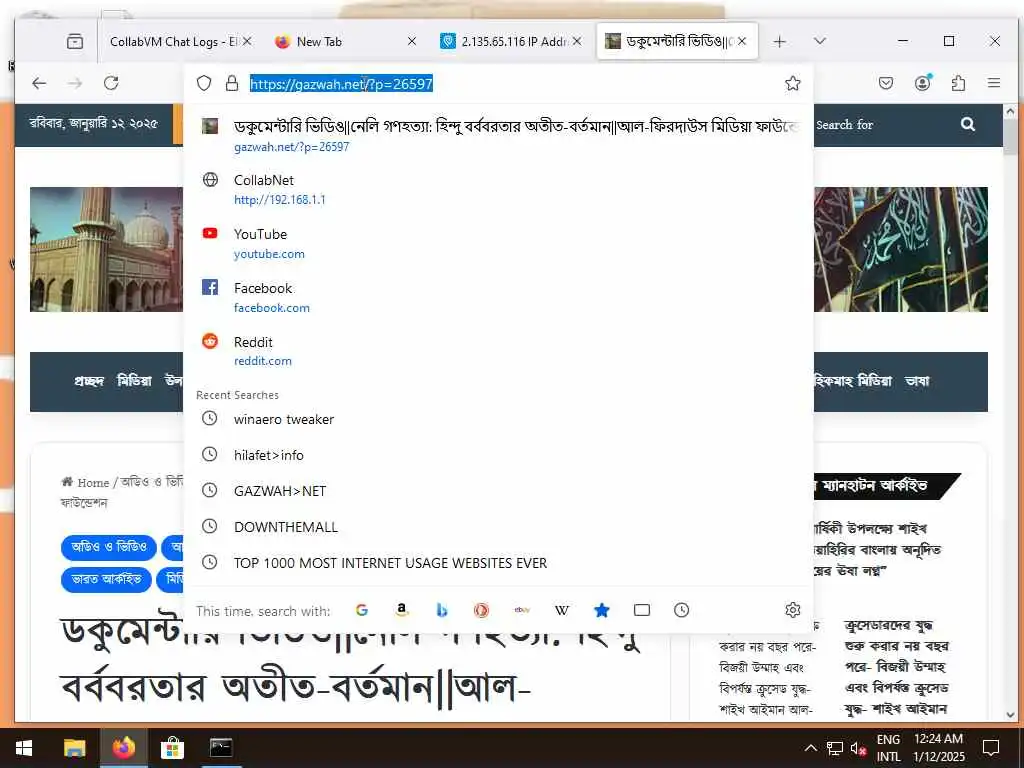
Task: Open search settings gear icon
Action: pos(792,610)
